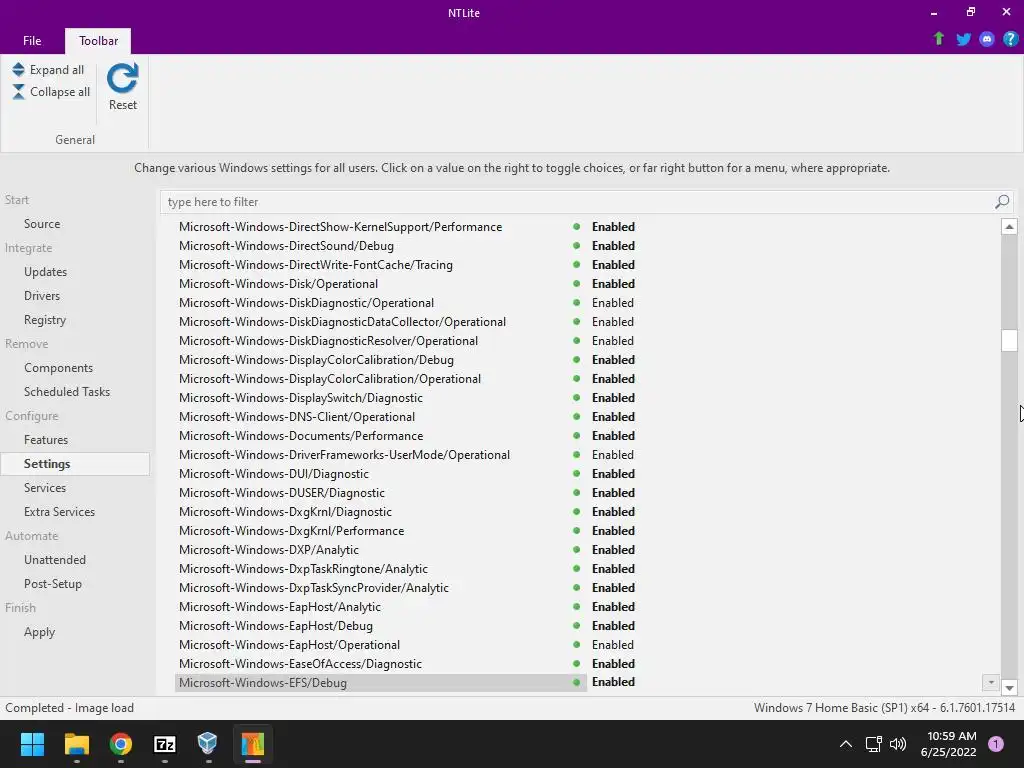Click the Reset icon in toolbar
The image size is (1024, 768).
(x=122, y=78)
